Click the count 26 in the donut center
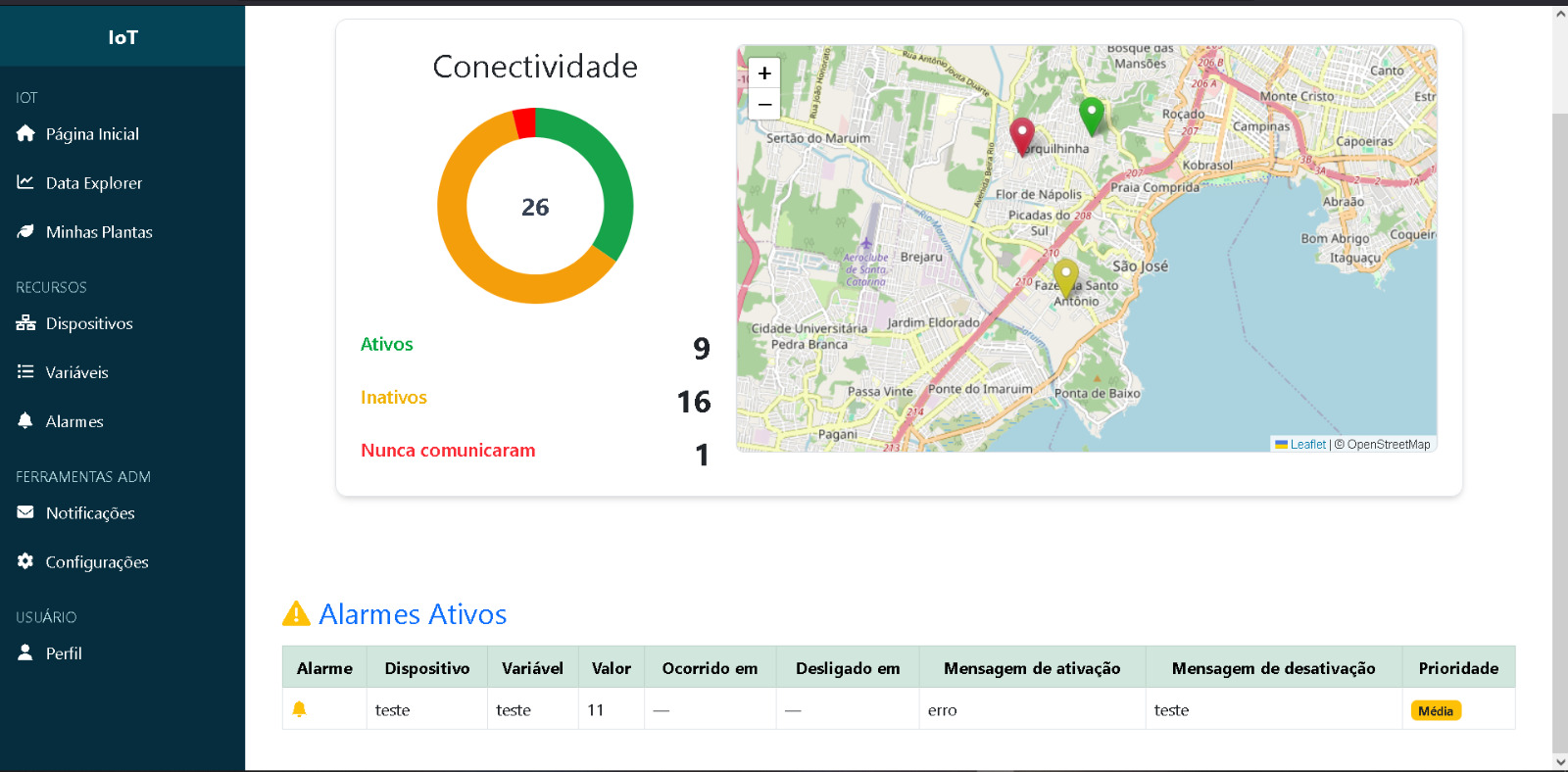 pos(535,207)
